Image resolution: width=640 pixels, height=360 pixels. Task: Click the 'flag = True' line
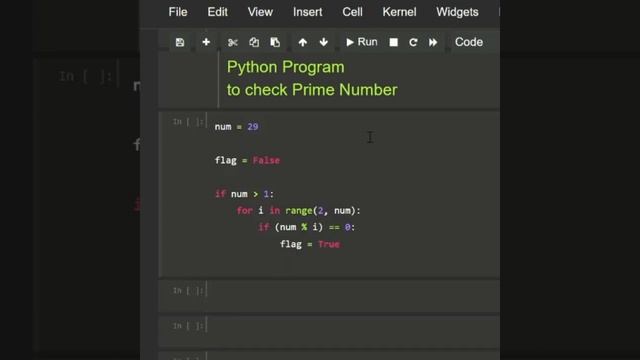[310, 244]
